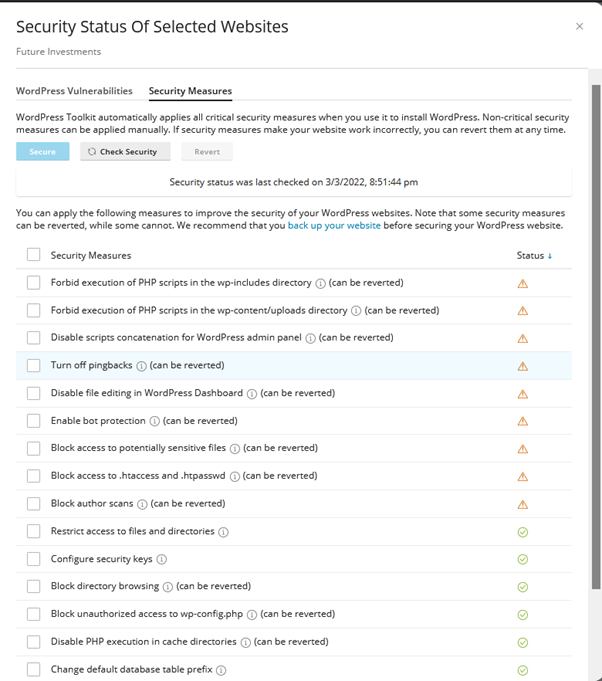Close the Security Status dialog

pos(579,27)
